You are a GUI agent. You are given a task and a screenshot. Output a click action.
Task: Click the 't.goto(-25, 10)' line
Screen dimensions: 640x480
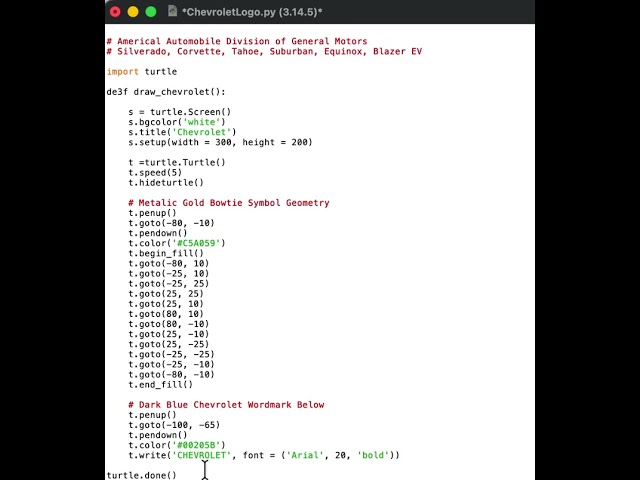click(169, 274)
